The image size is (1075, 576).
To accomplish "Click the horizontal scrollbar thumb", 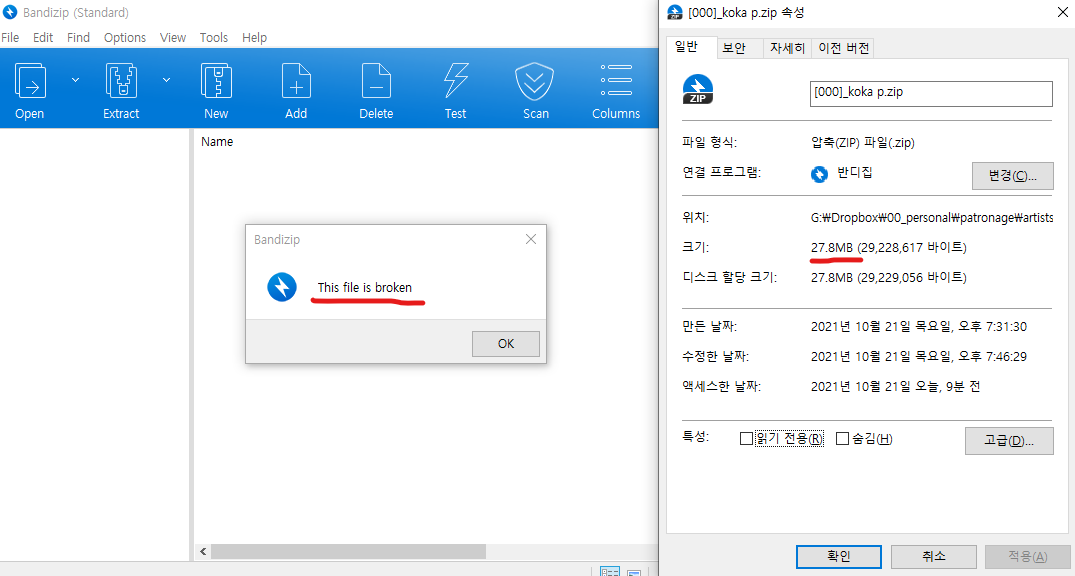I will pos(348,551).
